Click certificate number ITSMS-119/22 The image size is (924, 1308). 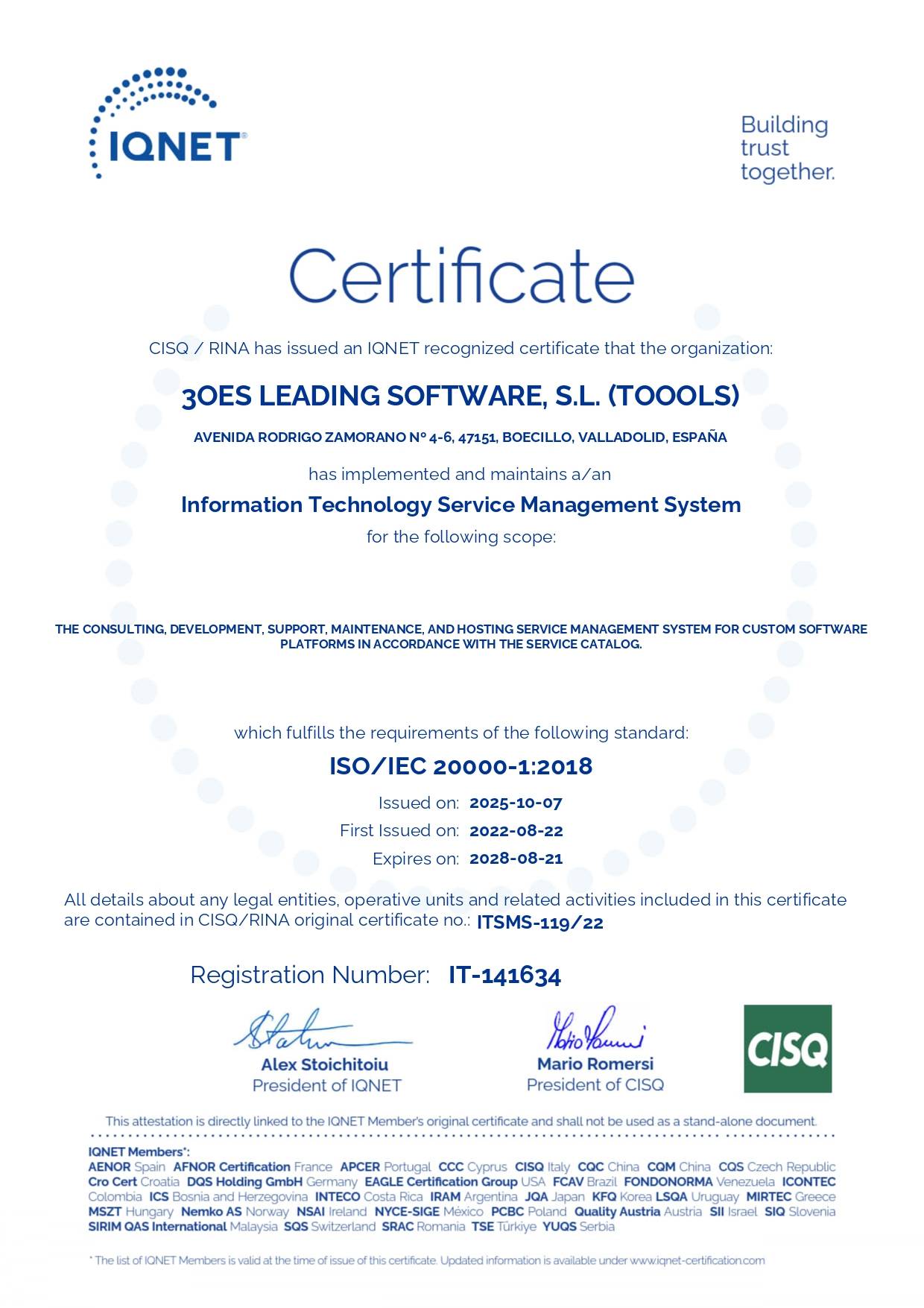[539, 923]
